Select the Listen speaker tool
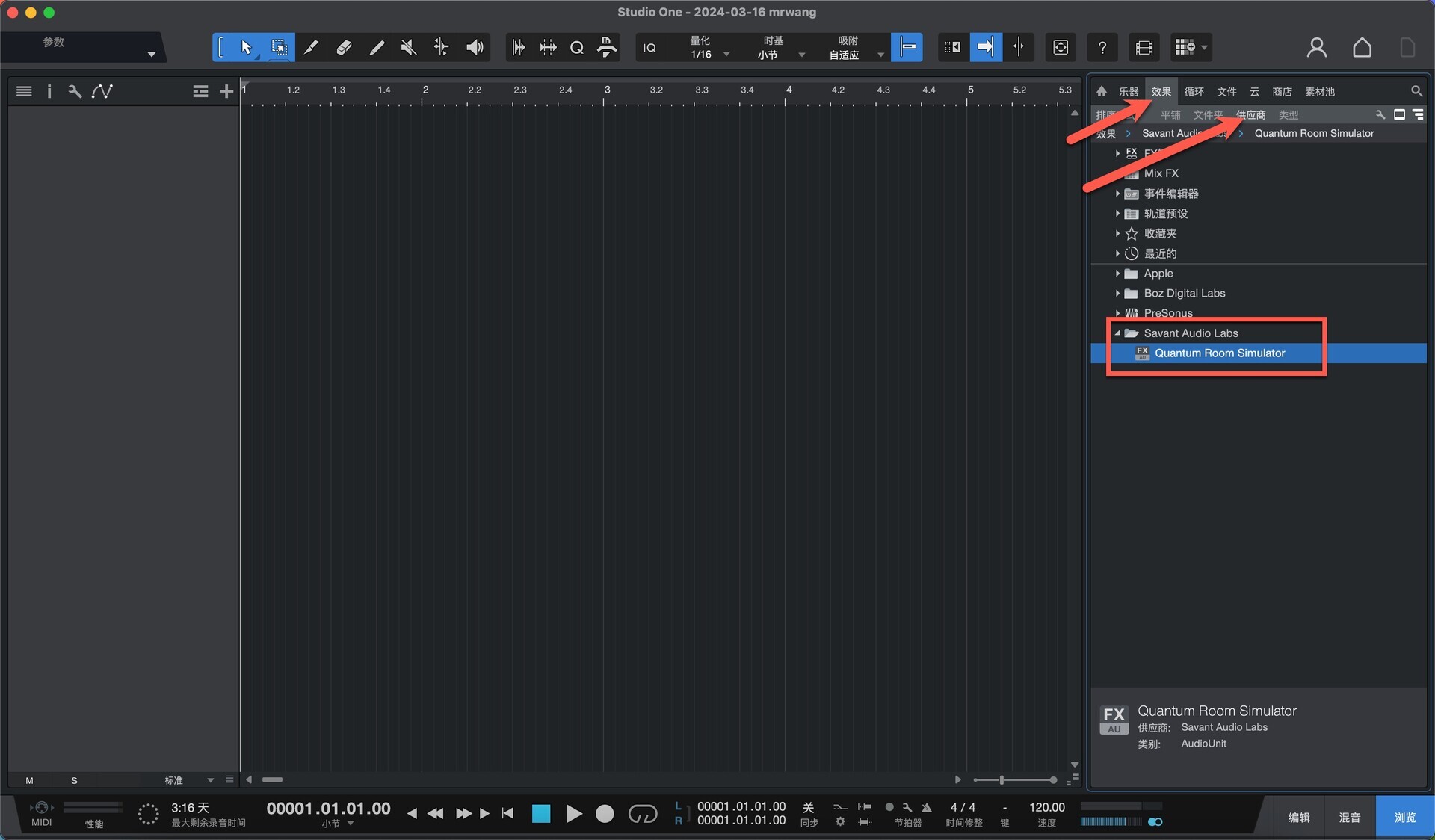 click(x=475, y=47)
